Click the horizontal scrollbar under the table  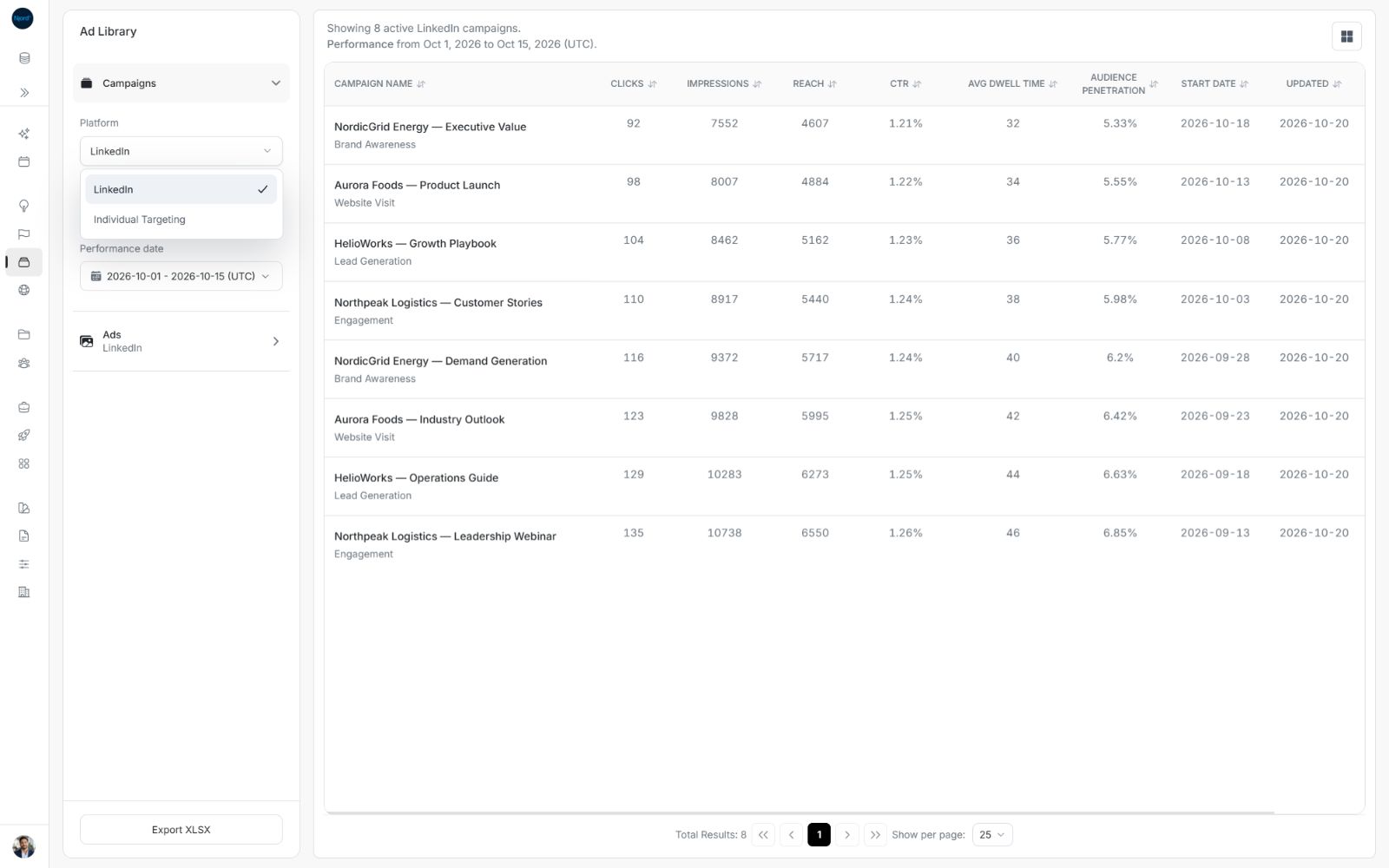(x=799, y=813)
